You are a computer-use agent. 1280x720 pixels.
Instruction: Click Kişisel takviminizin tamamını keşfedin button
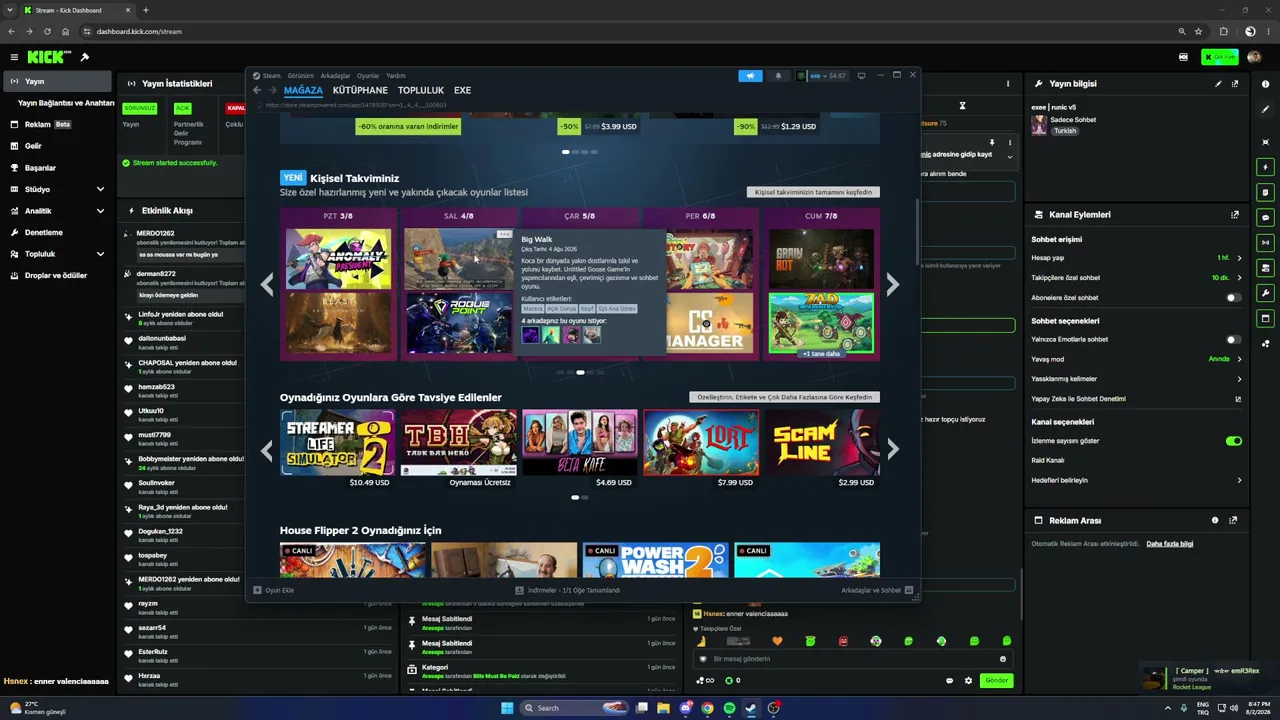pyautogui.click(x=813, y=192)
